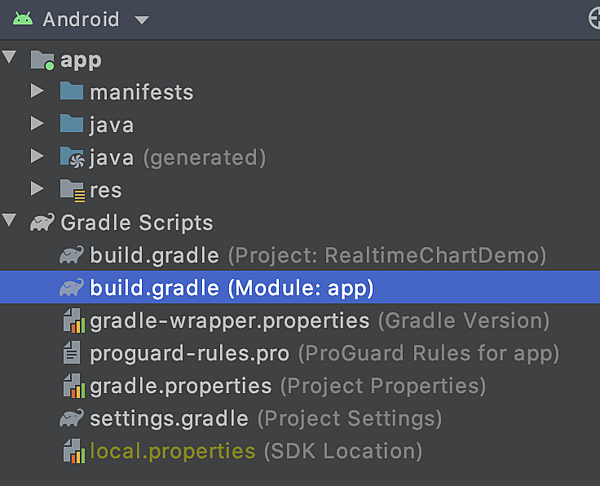Image resolution: width=600 pixels, height=486 pixels.
Task: Click the java (generated) folder icon
Action: point(72,157)
